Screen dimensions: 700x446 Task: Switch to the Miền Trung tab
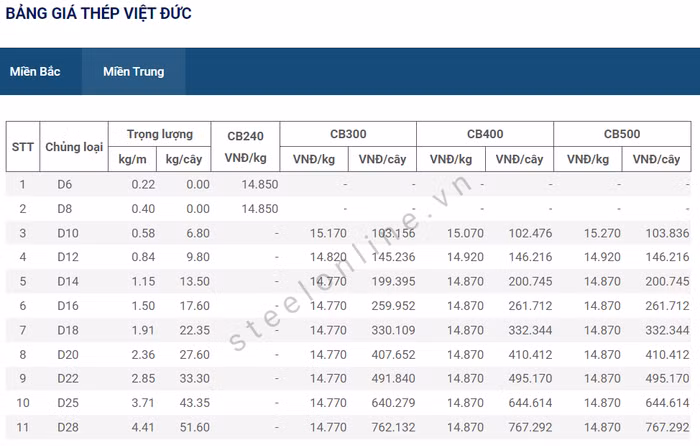pos(133,72)
